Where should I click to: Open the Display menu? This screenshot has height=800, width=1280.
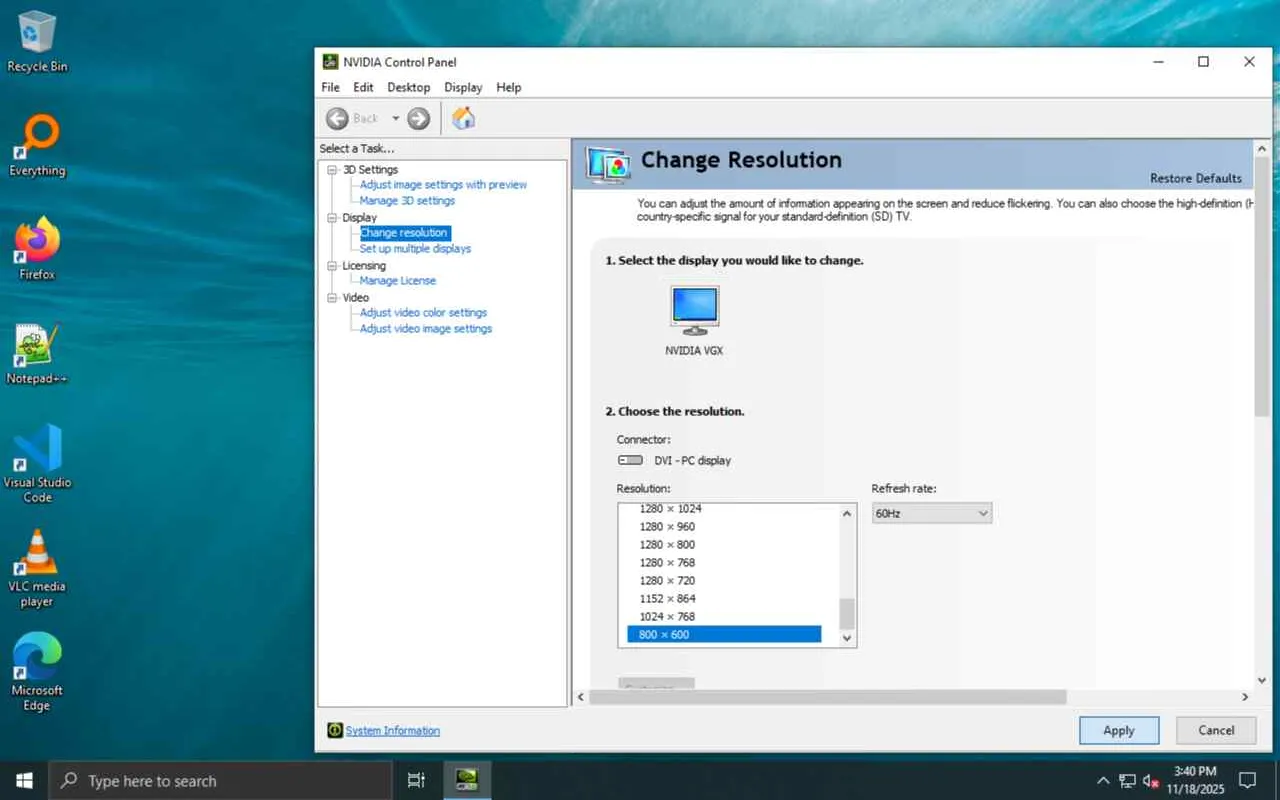[463, 88]
